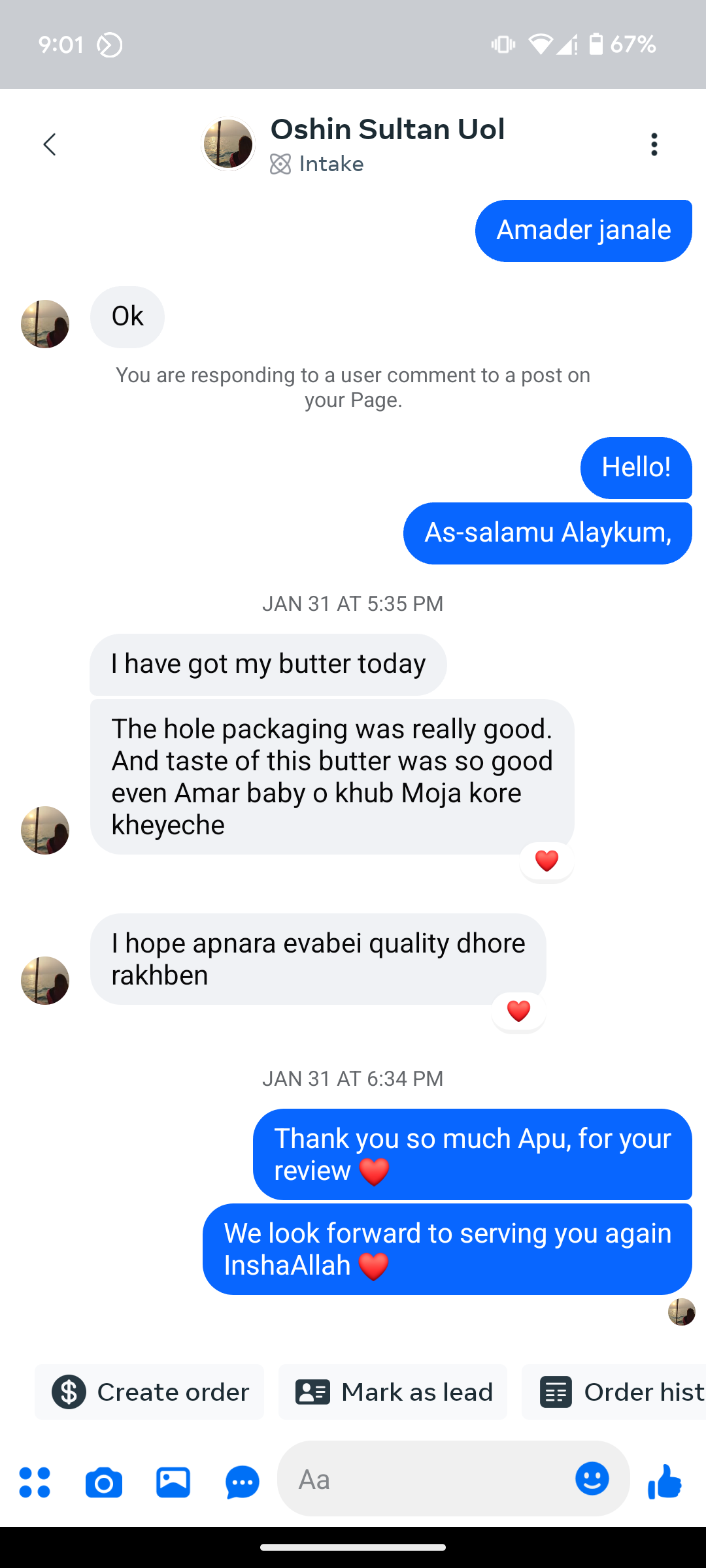The height and width of the screenshot is (1568, 706).
Task: Tap sender avatar beside the 'Ok' message
Action: coord(45,324)
